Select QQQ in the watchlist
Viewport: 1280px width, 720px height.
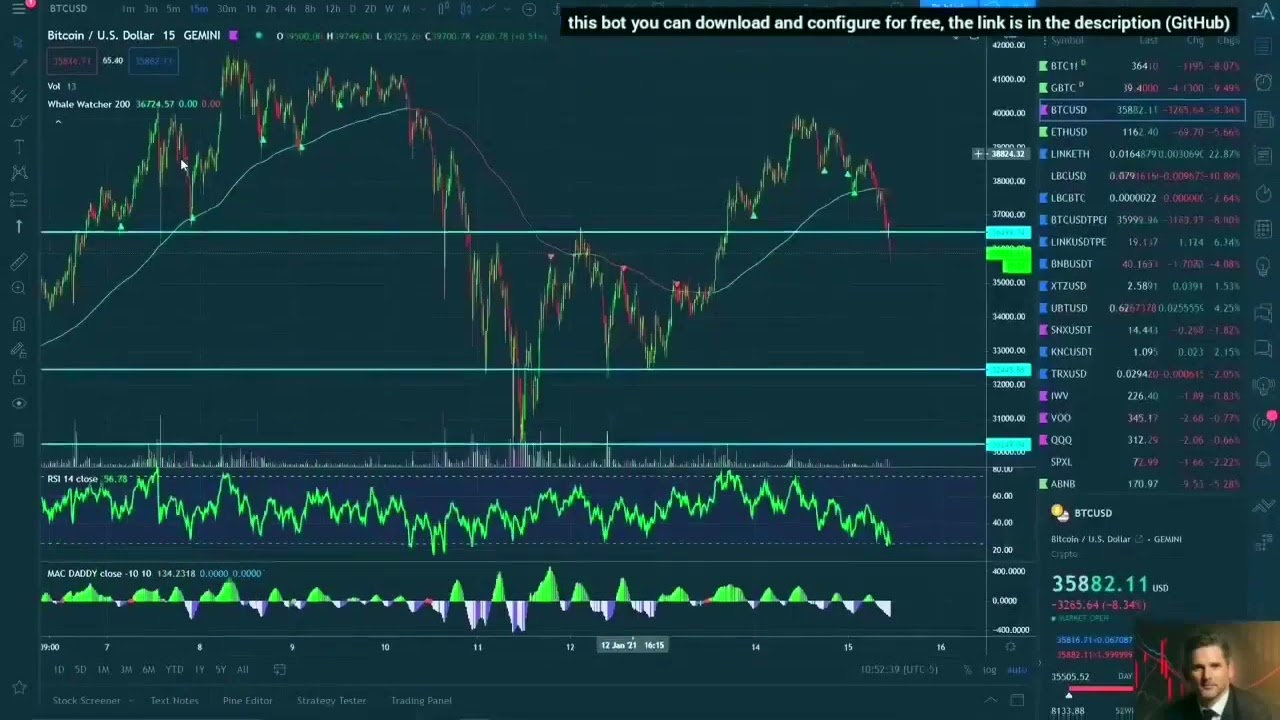coord(1142,440)
